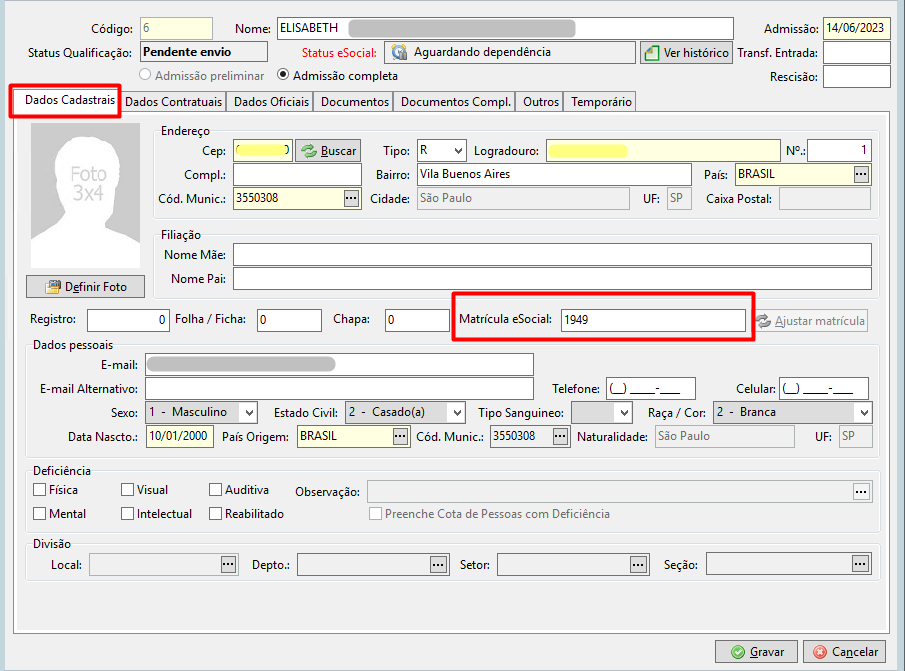Viewport: 905px width, 671px height.
Task: Click the Cep input field
Action: pos(263,151)
